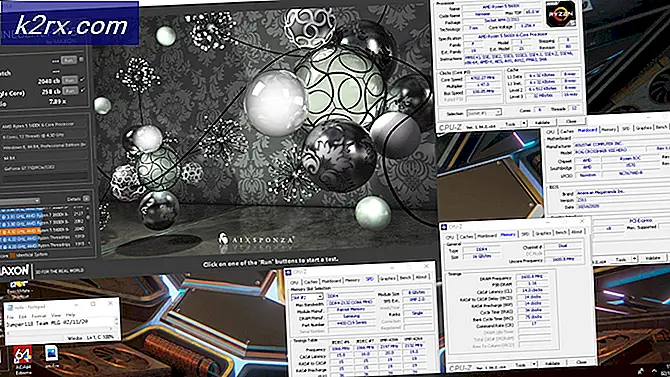Click Core Speed value 4702.27 MHz
The width and height of the screenshot is (670, 377).
(x=482, y=78)
